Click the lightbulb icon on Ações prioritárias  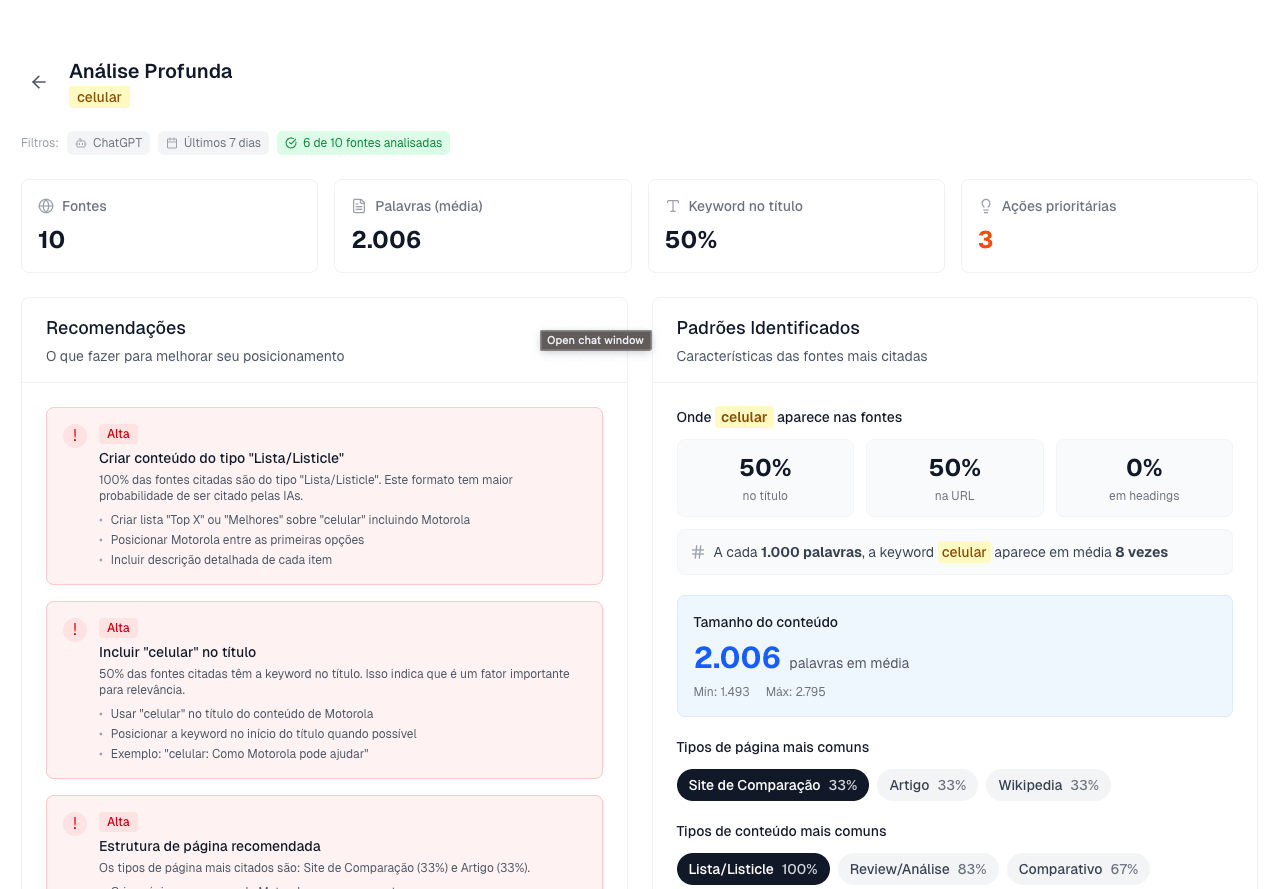[x=986, y=206]
